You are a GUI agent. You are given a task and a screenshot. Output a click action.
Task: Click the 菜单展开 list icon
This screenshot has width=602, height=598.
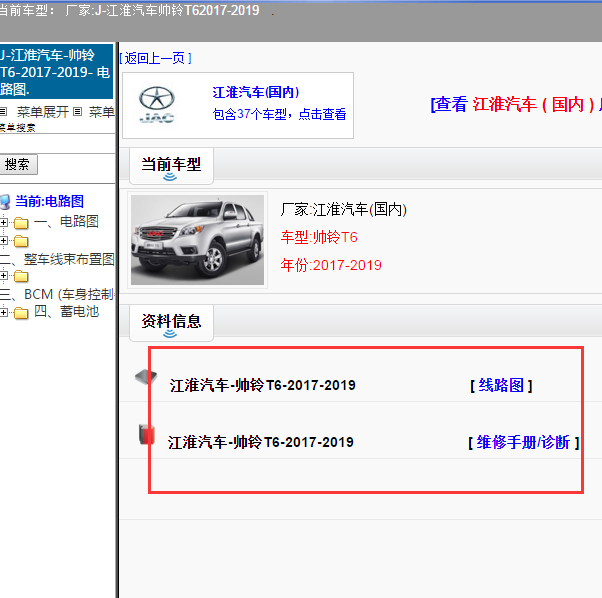pos(3,112)
